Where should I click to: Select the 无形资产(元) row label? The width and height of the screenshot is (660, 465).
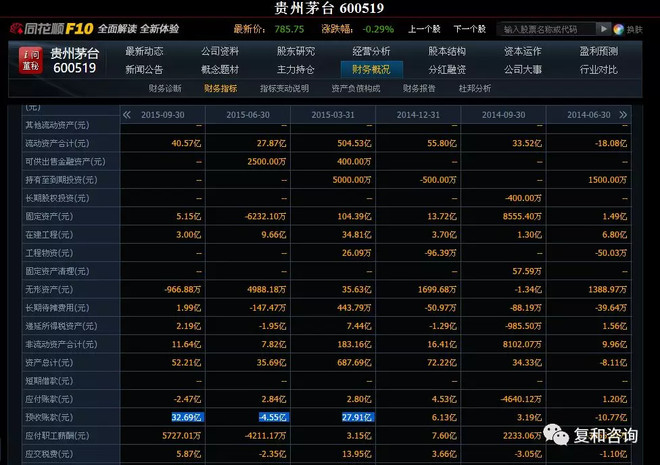[49, 290]
